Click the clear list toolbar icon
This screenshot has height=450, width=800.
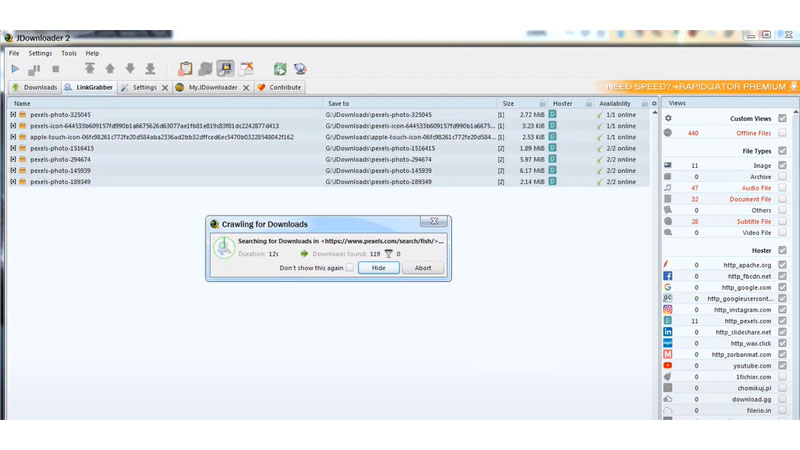click(x=246, y=68)
